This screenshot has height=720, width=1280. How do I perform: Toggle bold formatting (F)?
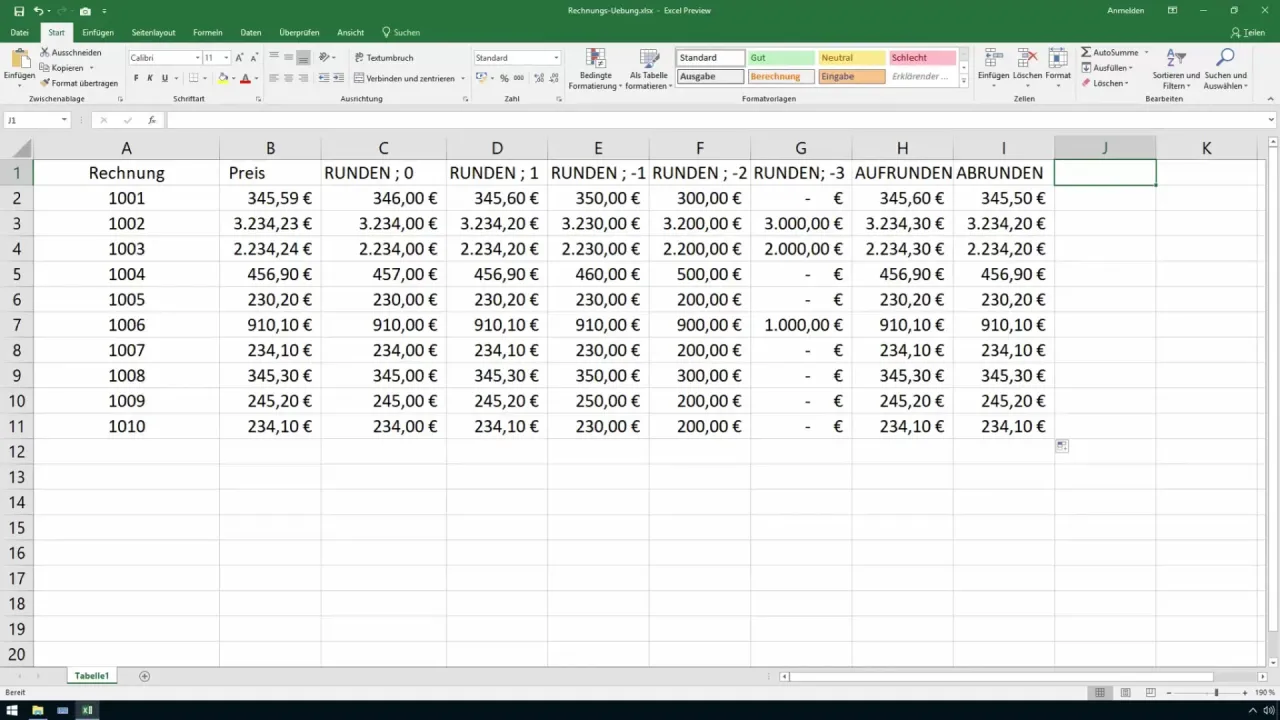tap(136, 78)
